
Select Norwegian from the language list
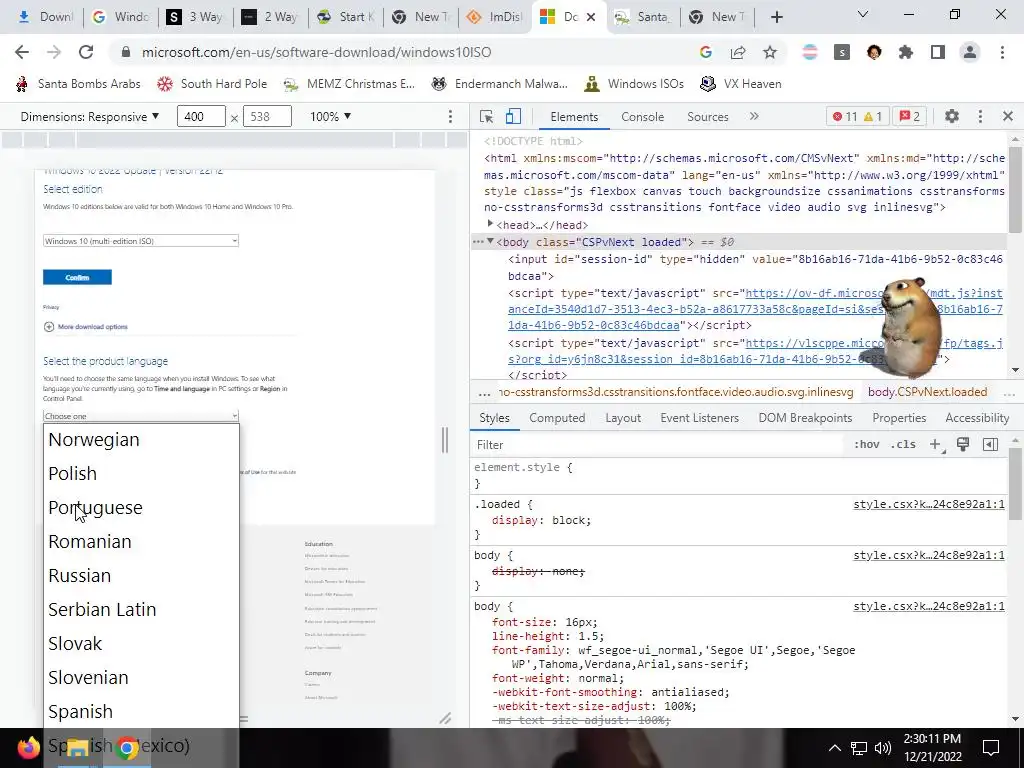[x=141, y=440]
